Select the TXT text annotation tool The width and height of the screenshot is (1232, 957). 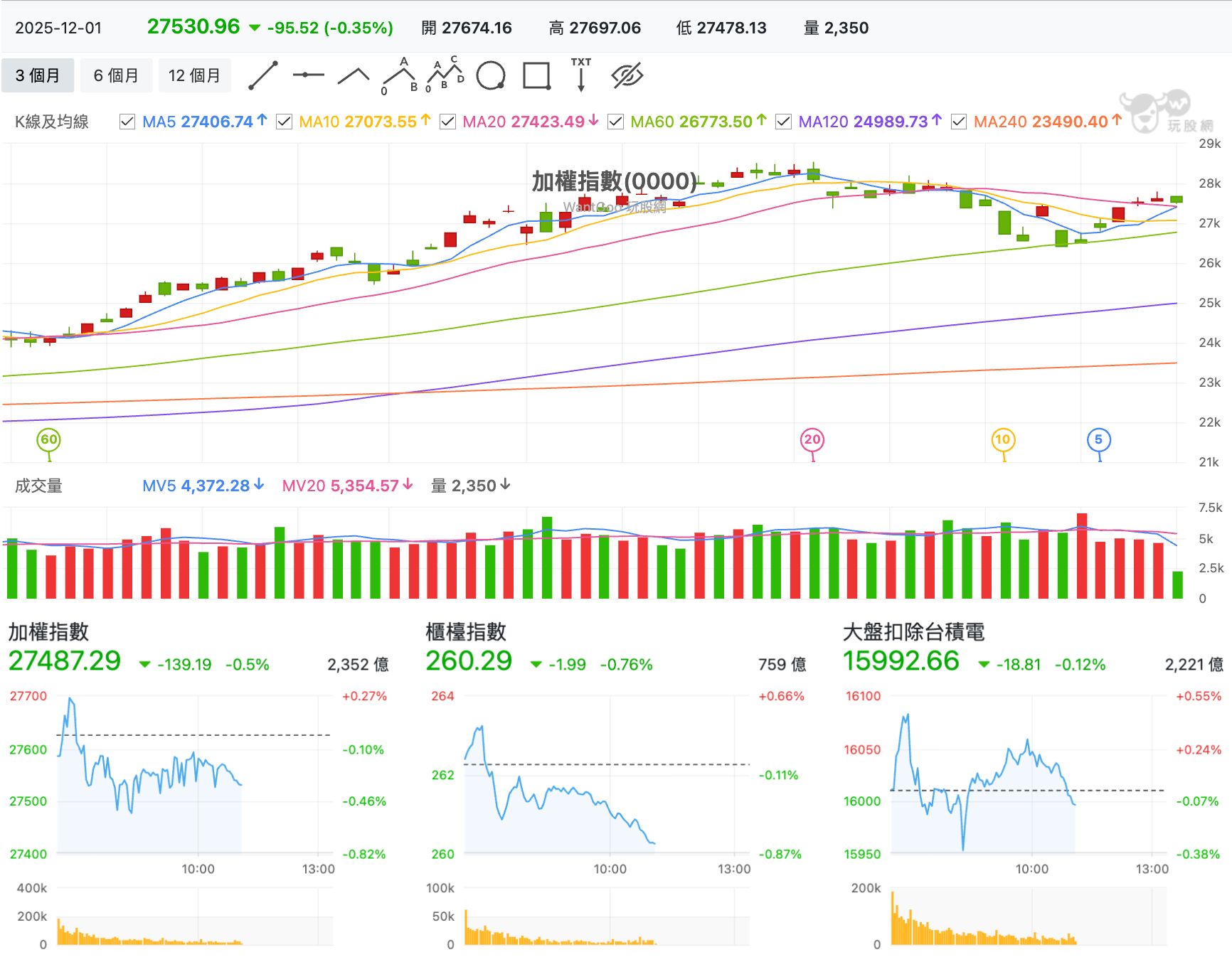[x=581, y=75]
